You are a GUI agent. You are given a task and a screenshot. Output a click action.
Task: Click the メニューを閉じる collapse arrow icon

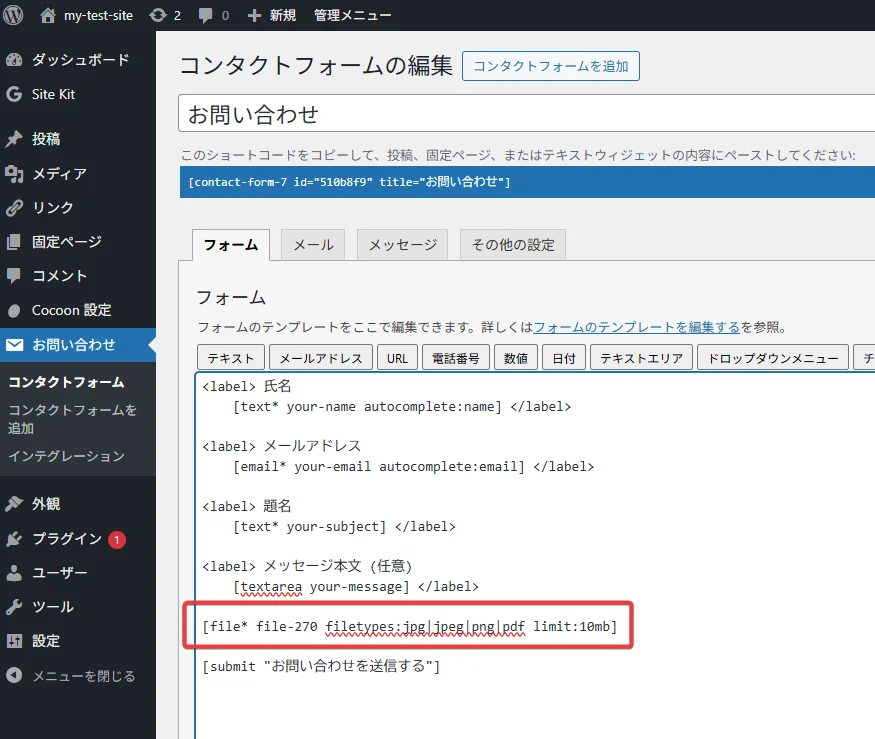point(14,675)
